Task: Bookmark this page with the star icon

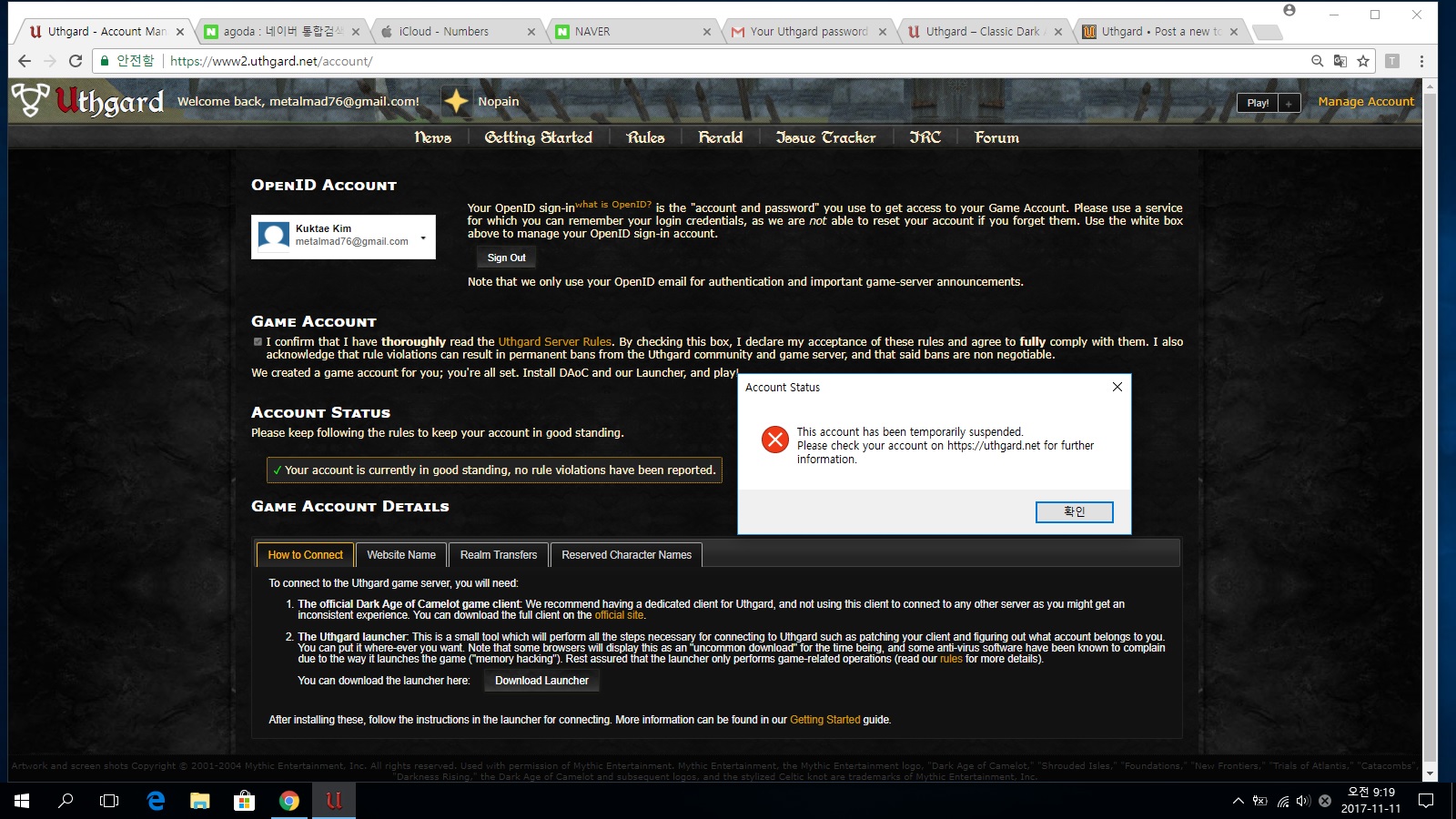Action: click(x=1362, y=61)
